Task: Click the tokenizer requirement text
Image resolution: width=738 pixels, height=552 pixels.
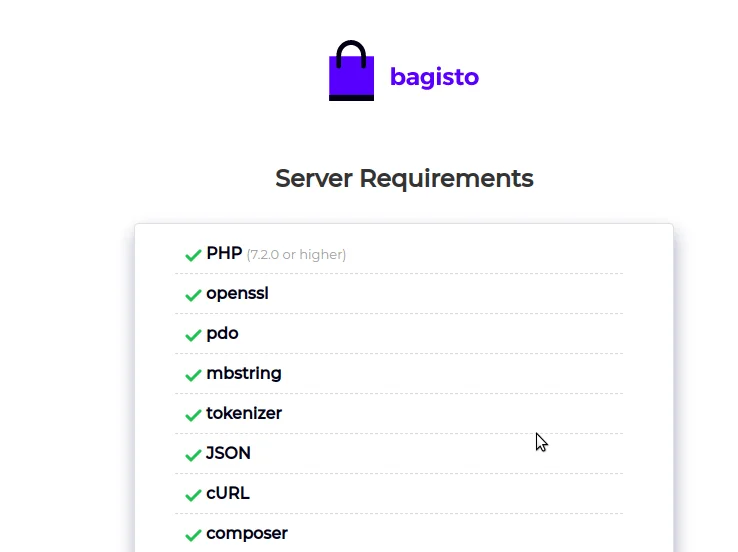Action: [243, 414]
